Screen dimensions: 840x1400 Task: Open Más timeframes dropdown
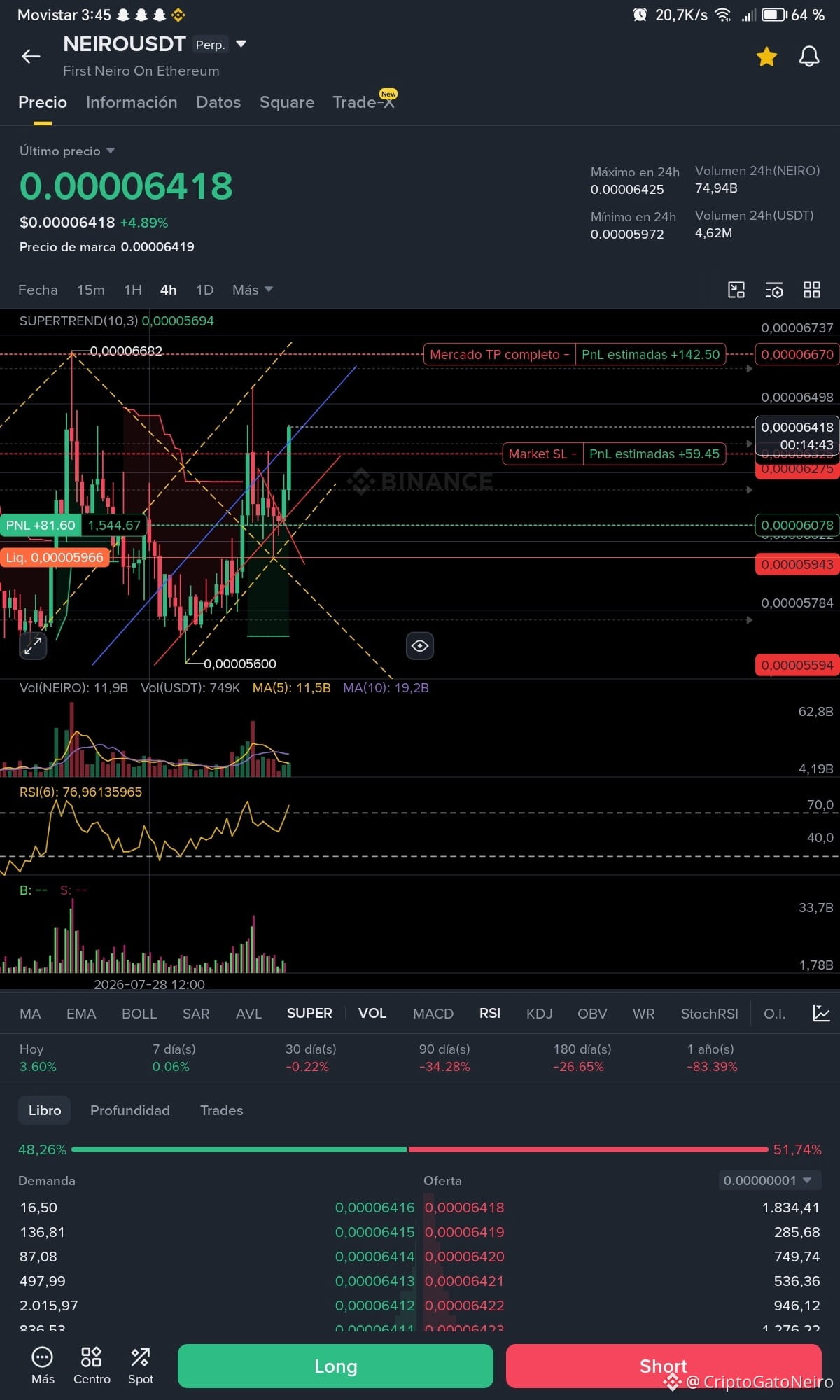pyautogui.click(x=253, y=290)
